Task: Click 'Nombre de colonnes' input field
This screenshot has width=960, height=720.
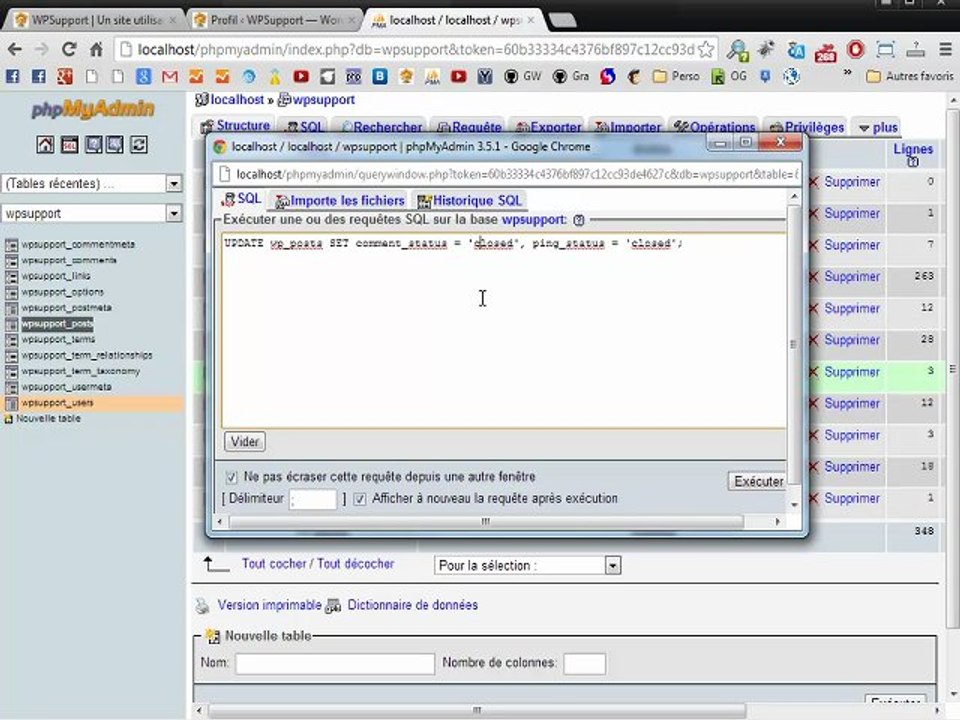Action: [x=585, y=664]
